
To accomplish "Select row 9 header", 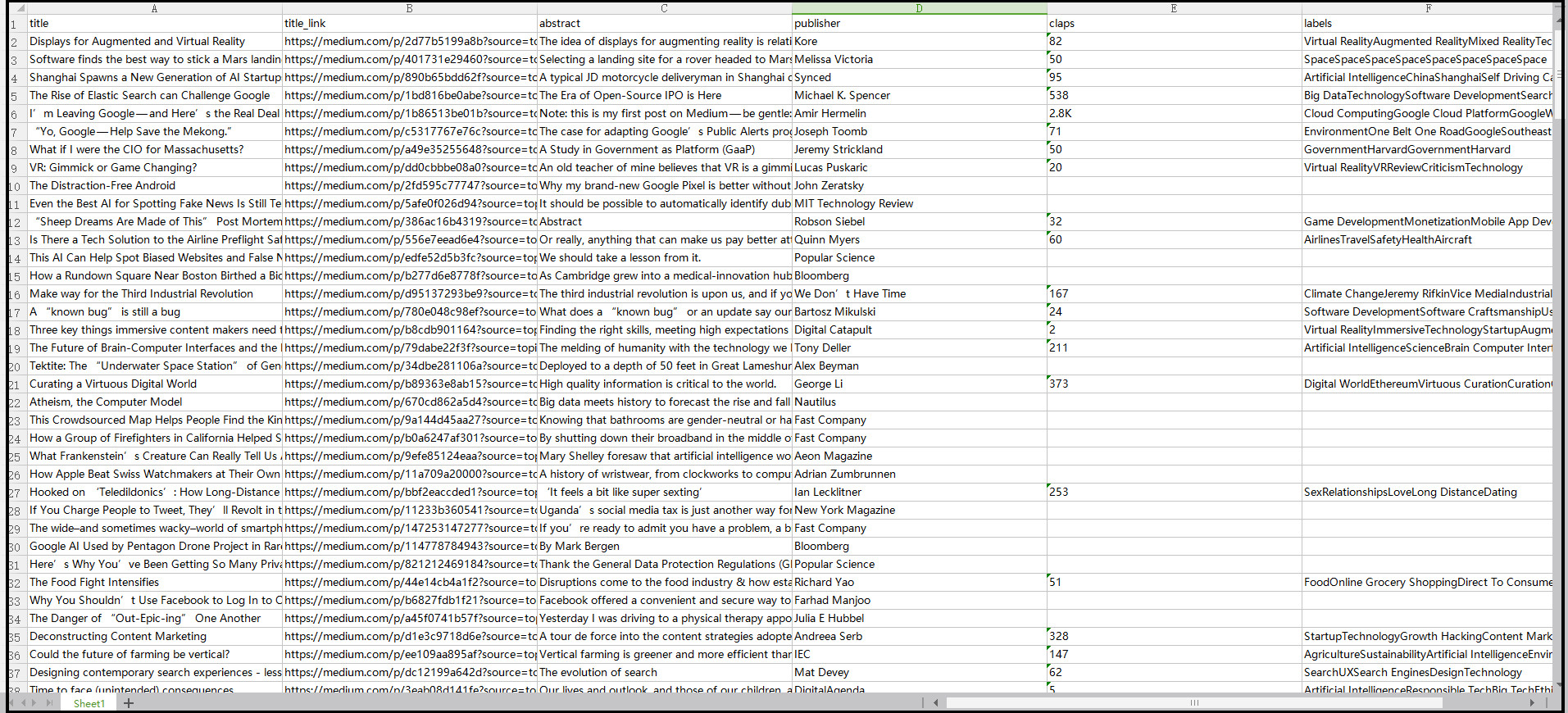I will 16,168.
